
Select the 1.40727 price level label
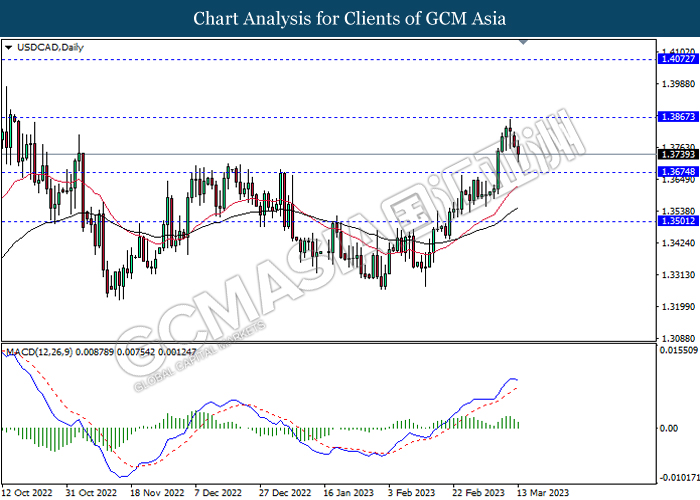point(678,59)
